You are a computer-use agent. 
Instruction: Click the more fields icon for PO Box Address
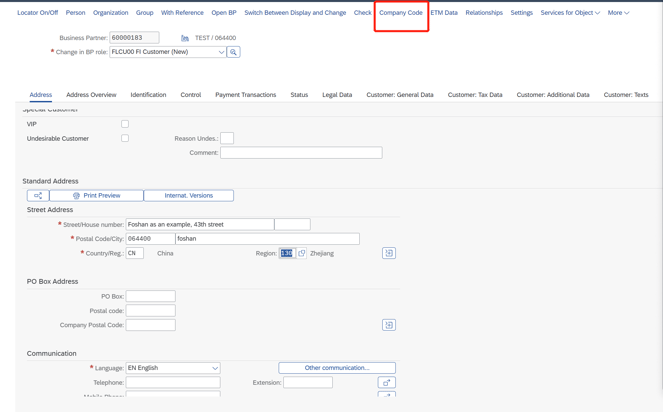(x=389, y=325)
